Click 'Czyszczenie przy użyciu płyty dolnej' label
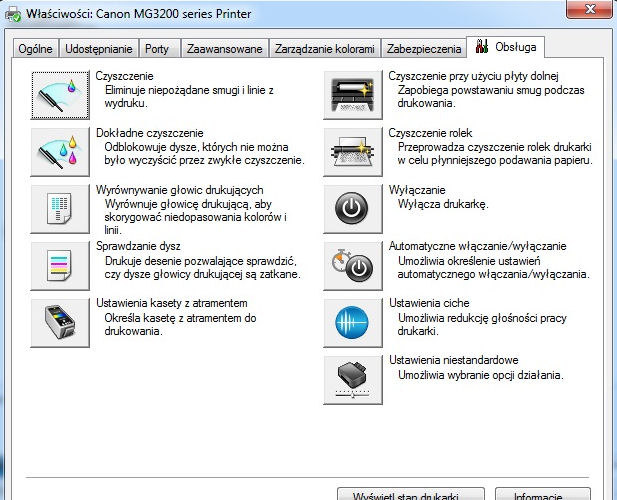This screenshot has width=617, height=500. pos(473,76)
